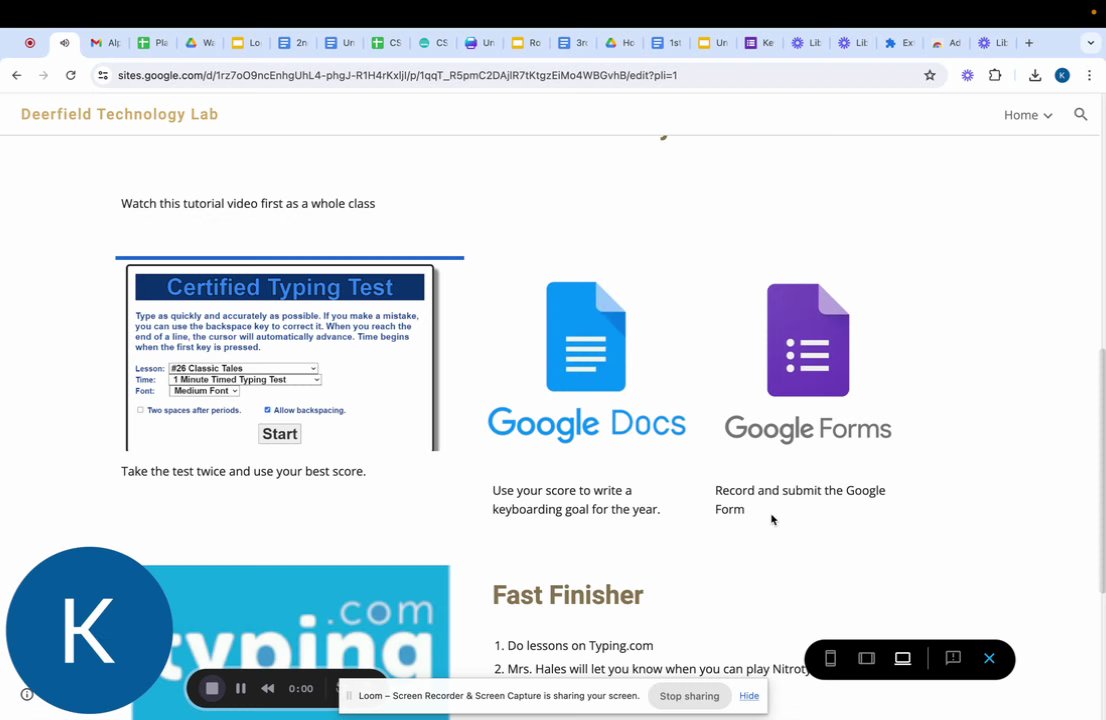Image resolution: width=1106 pixels, height=720 pixels.
Task: Click the Loom K camera bubble
Action: 89,630
